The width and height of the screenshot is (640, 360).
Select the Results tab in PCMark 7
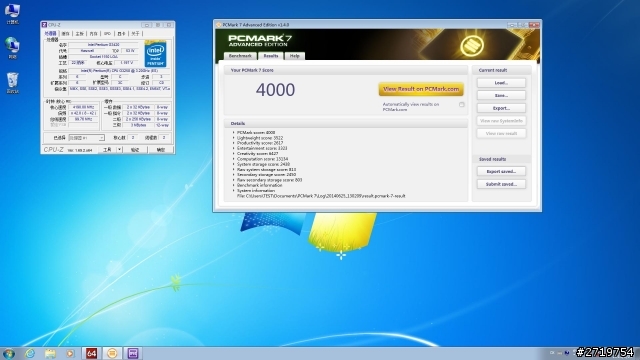pos(271,56)
